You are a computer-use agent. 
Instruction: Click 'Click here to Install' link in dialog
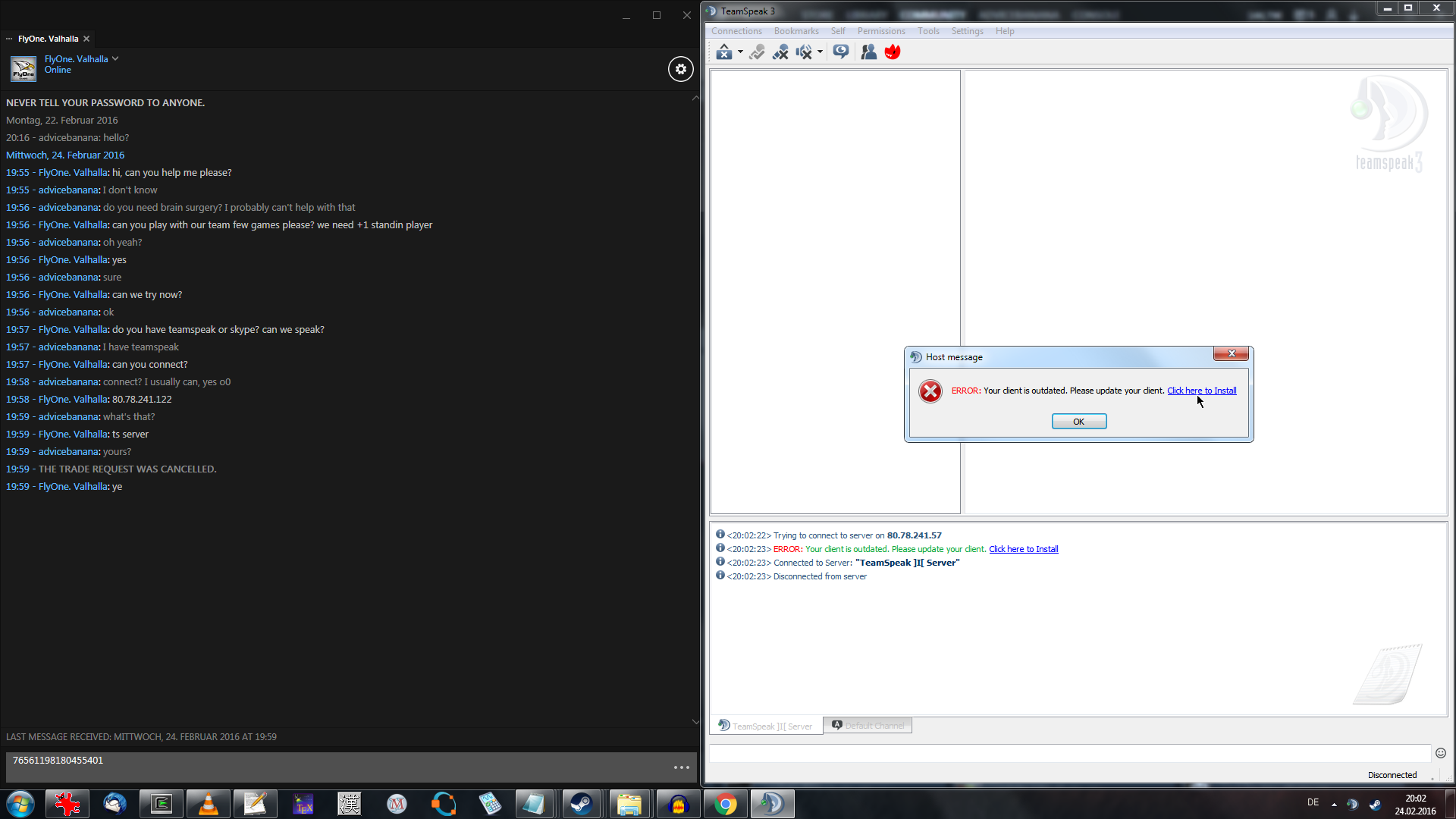(1201, 391)
